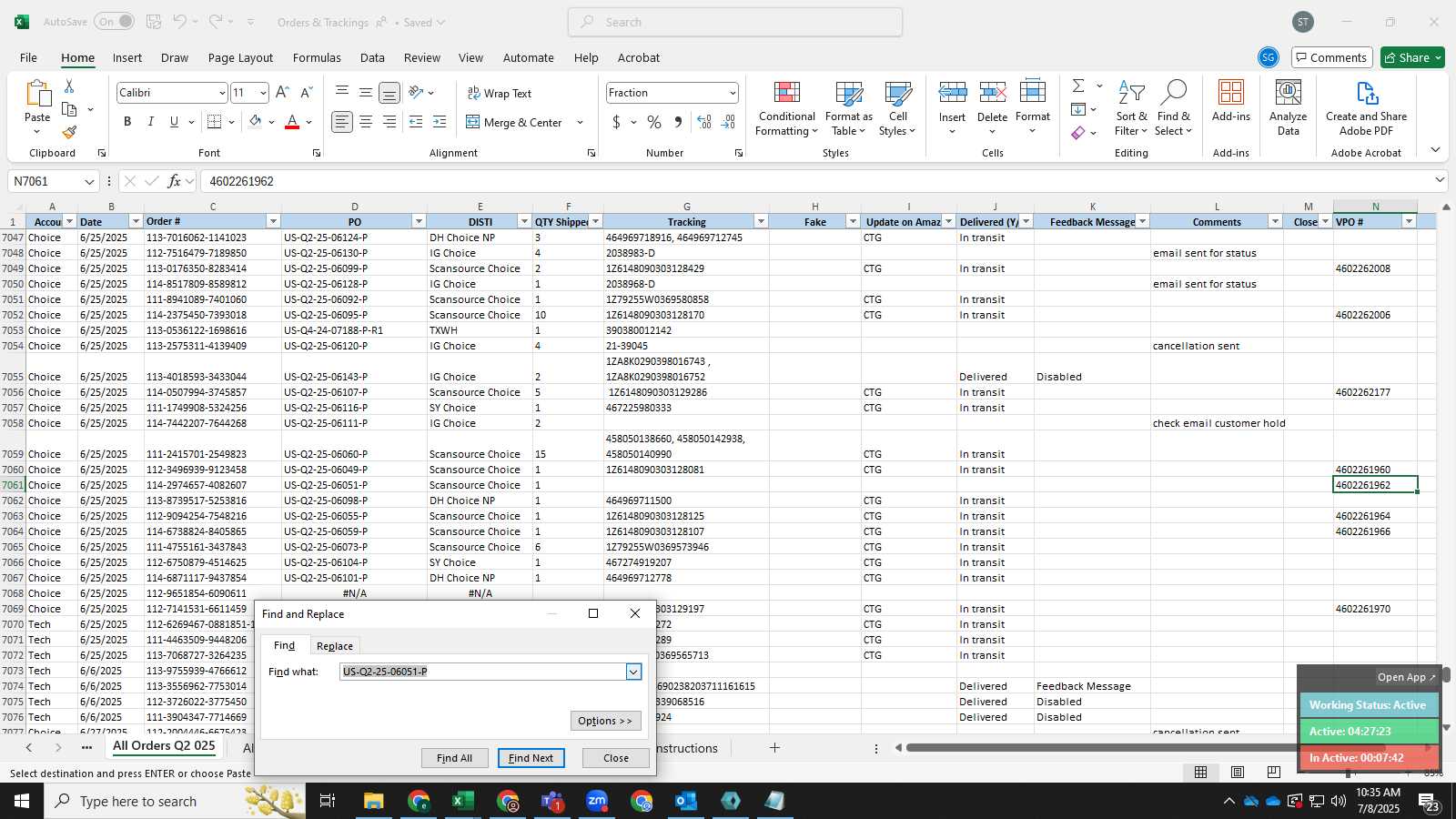Open Add-ins
Image resolution: width=1456 pixels, height=819 pixels.
(1230, 101)
